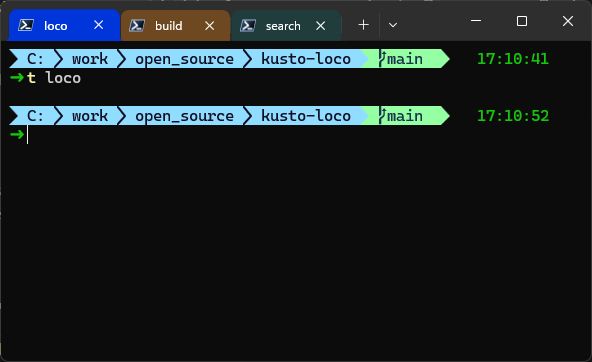Image resolution: width=592 pixels, height=362 pixels.
Task: Click the 't loco' command text
Action: (x=54, y=78)
